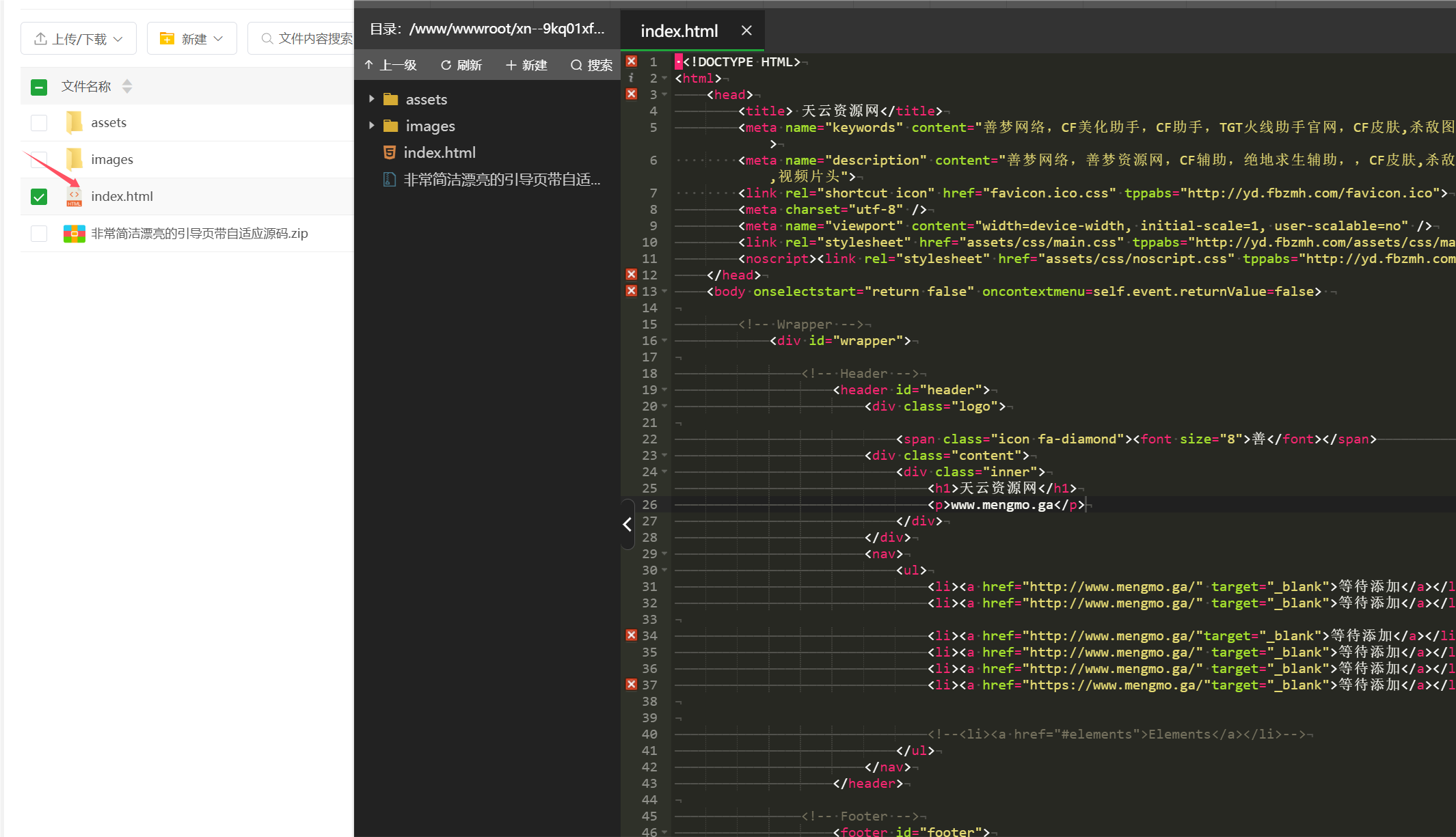
Task: Expand the images tree folder arrow
Action: 371,126
